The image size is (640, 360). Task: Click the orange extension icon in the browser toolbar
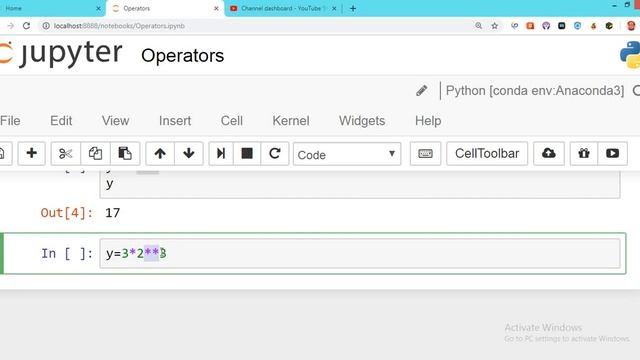tap(530, 26)
